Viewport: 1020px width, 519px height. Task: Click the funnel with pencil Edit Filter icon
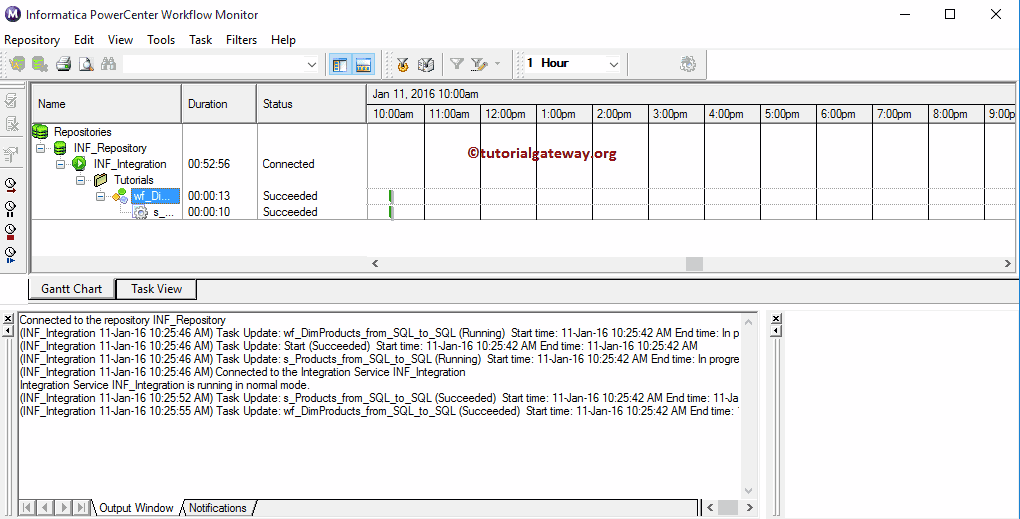pyautogui.click(x=479, y=64)
